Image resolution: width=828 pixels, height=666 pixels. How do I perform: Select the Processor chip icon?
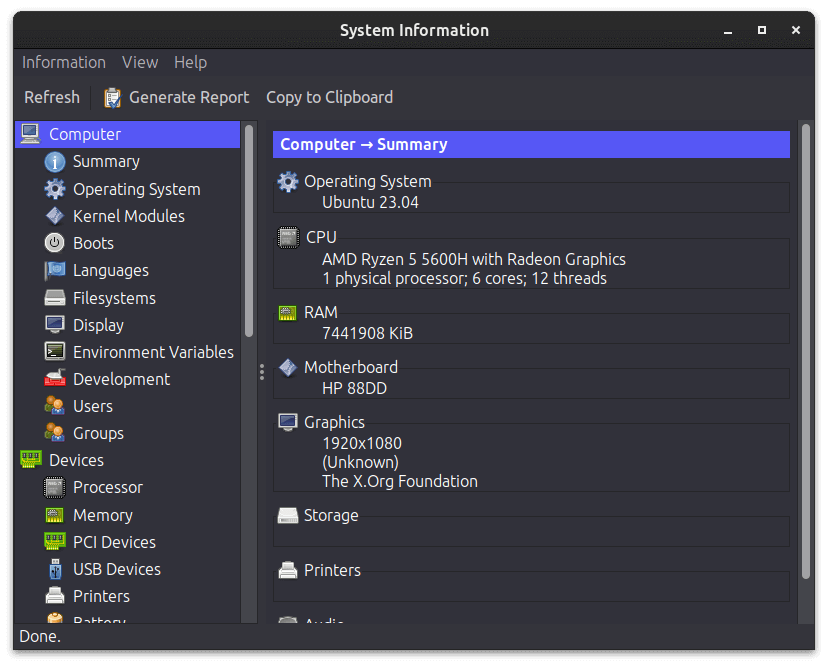[x=55, y=488]
